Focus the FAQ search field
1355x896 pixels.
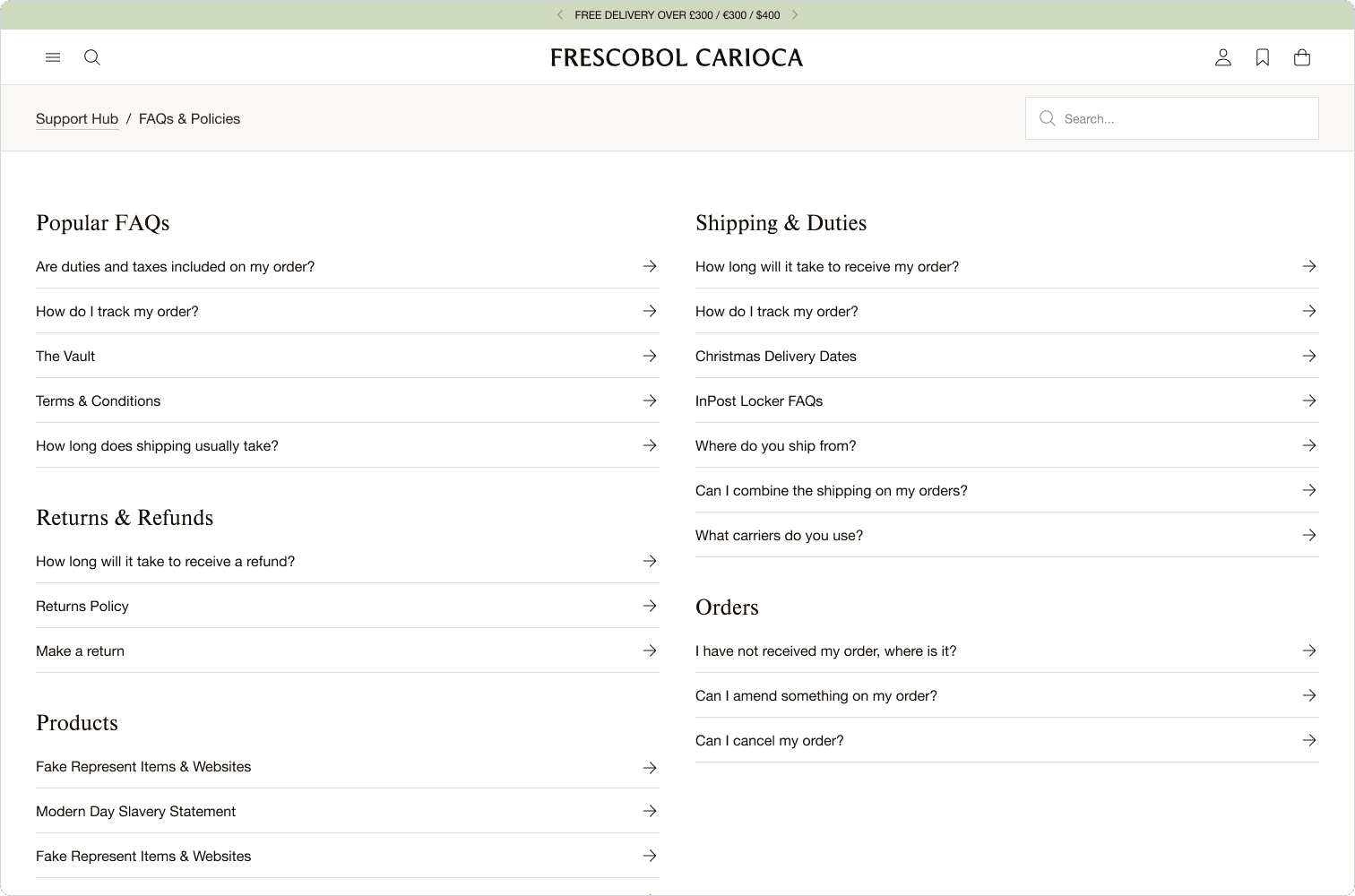1172,118
